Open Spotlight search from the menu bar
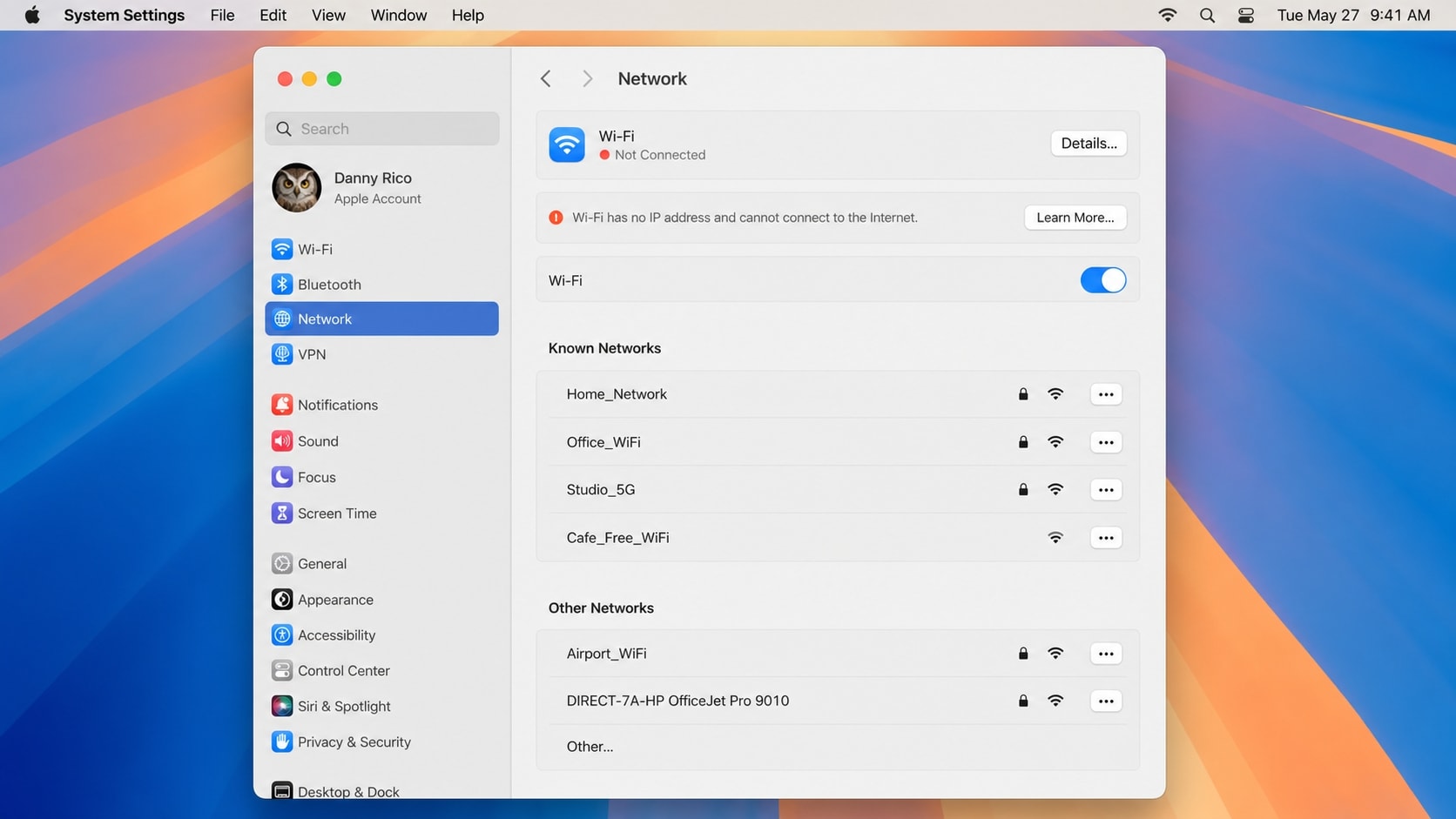This screenshot has height=819, width=1456. click(1207, 15)
